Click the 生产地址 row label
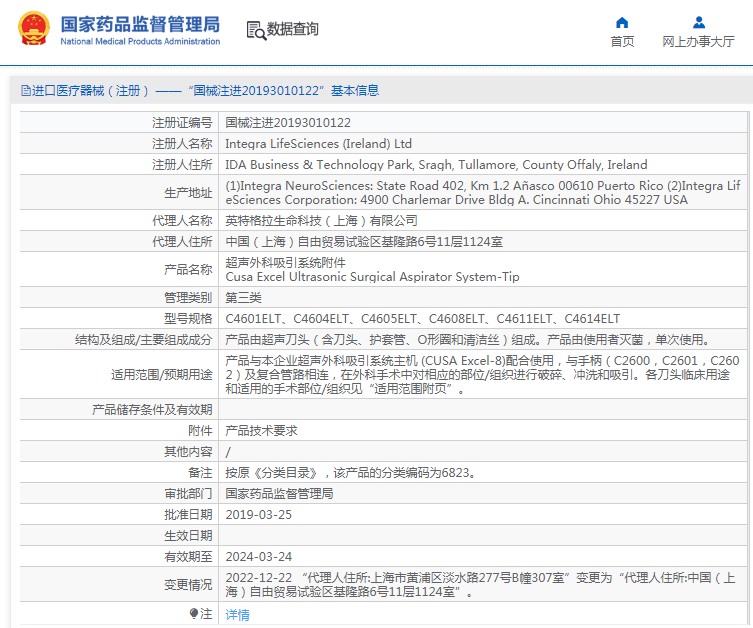Viewport: 753px width, 628px height. click(x=188, y=193)
